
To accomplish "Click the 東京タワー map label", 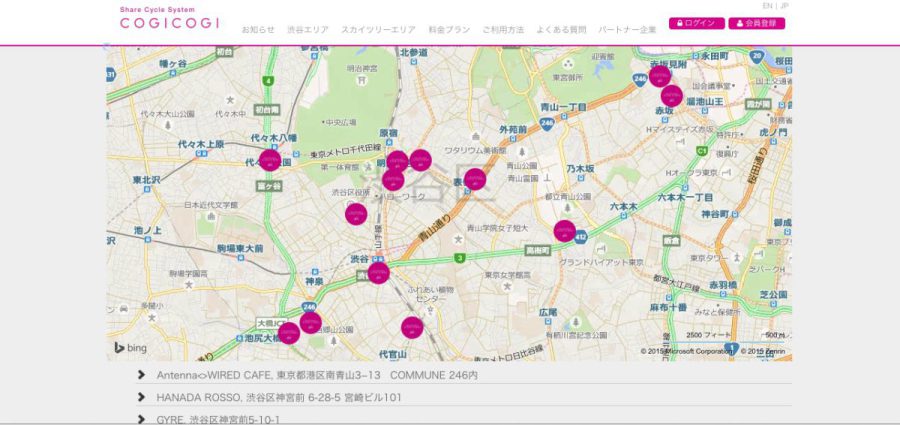I will (x=709, y=258).
